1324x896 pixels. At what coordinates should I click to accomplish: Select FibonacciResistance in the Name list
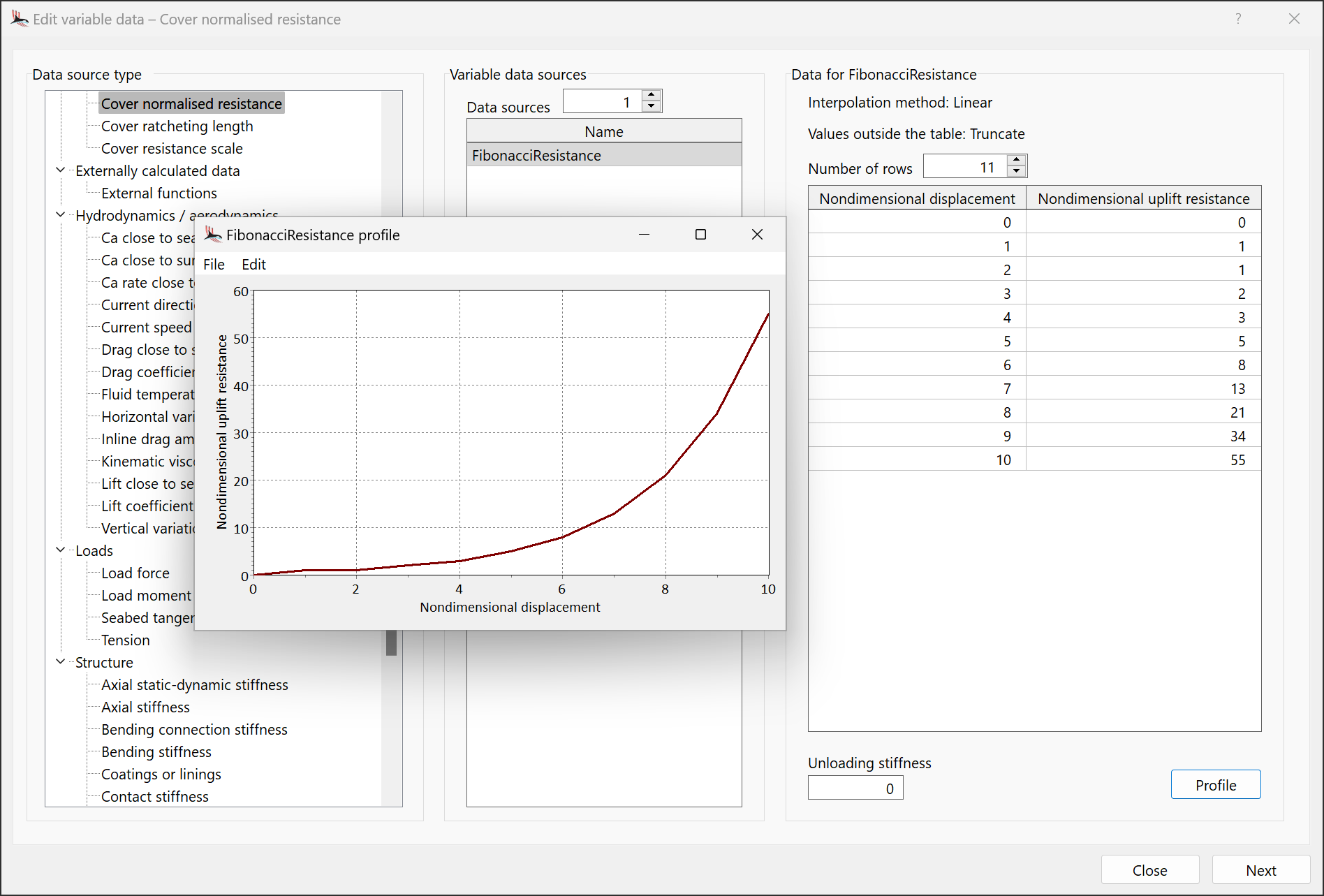tap(536, 154)
